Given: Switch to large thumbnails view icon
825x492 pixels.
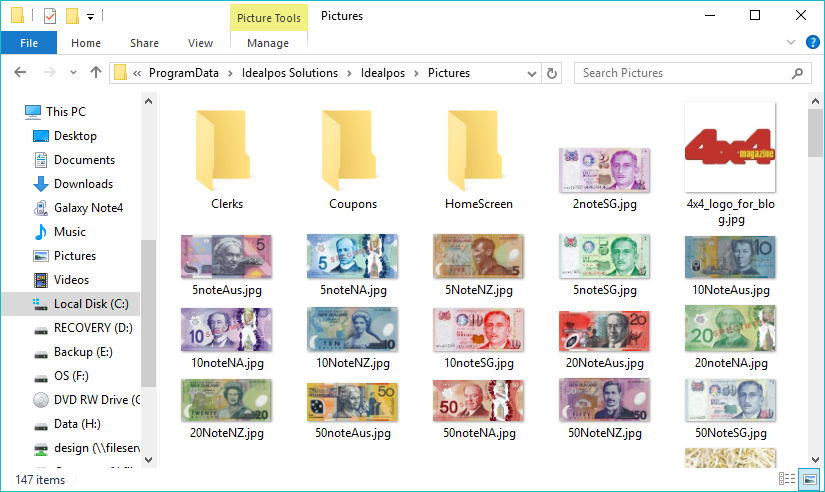Looking at the screenshot, I should coord(810,480).
